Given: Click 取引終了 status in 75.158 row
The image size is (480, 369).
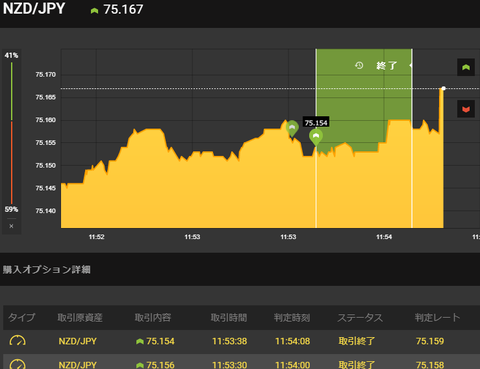Looking at the screenshot, I should (x=357, y=365).
